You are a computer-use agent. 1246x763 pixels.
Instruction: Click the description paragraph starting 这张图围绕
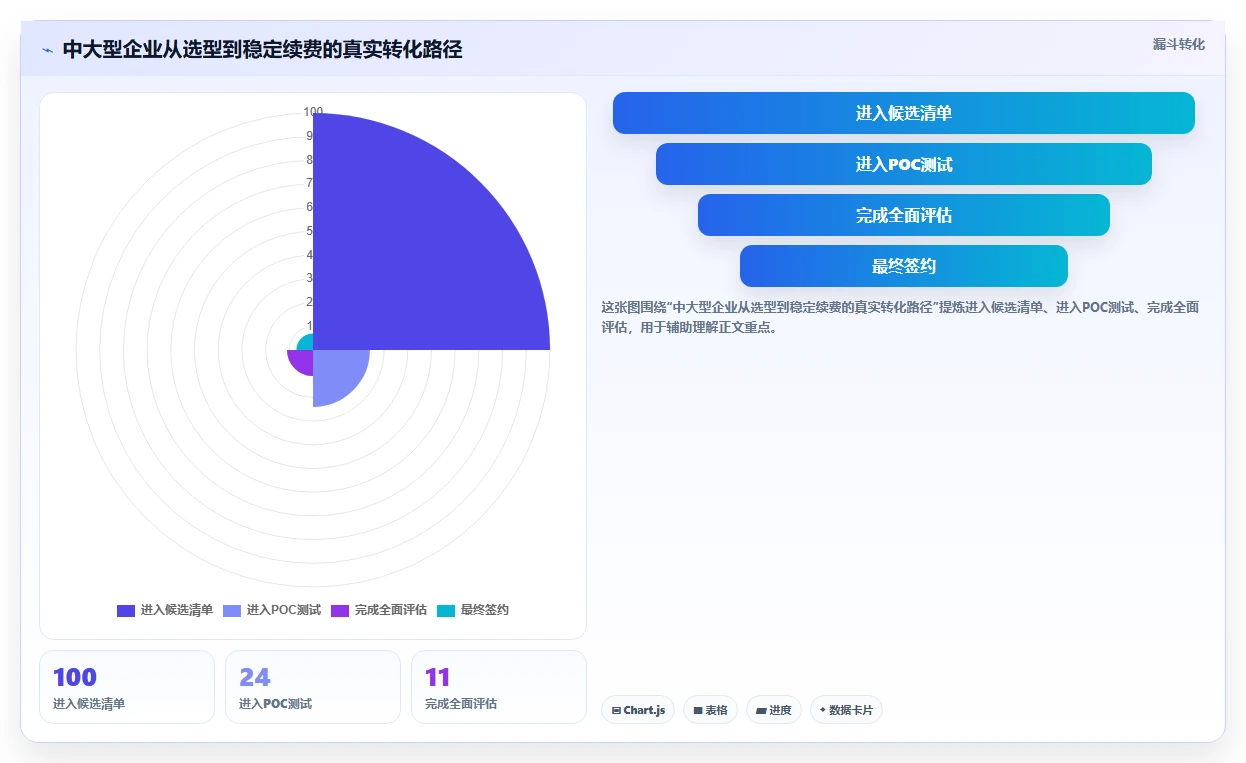900,317
